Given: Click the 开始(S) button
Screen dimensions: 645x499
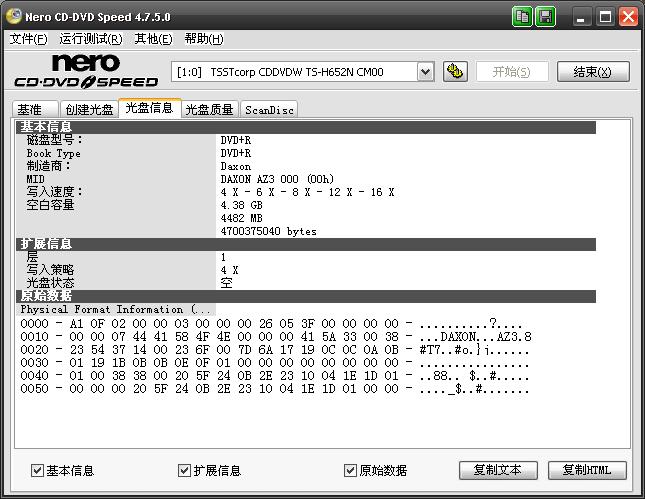Looking at the screenshot, I should (512, 72).
